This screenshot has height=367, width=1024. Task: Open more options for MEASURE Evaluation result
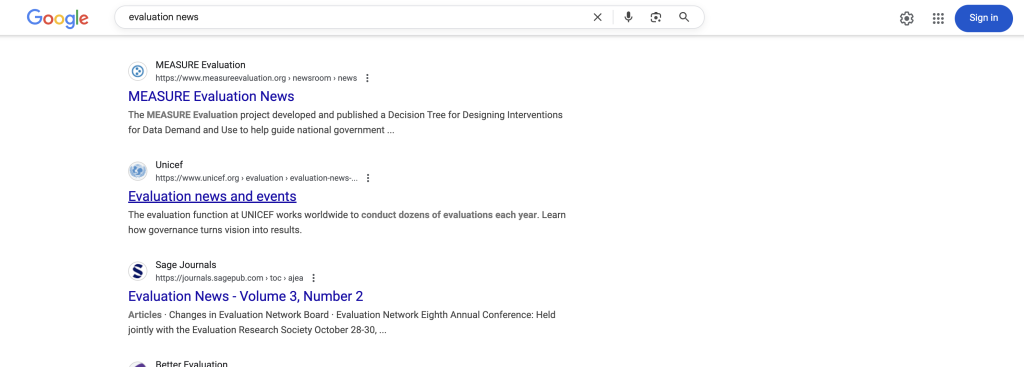coord(367,78)
